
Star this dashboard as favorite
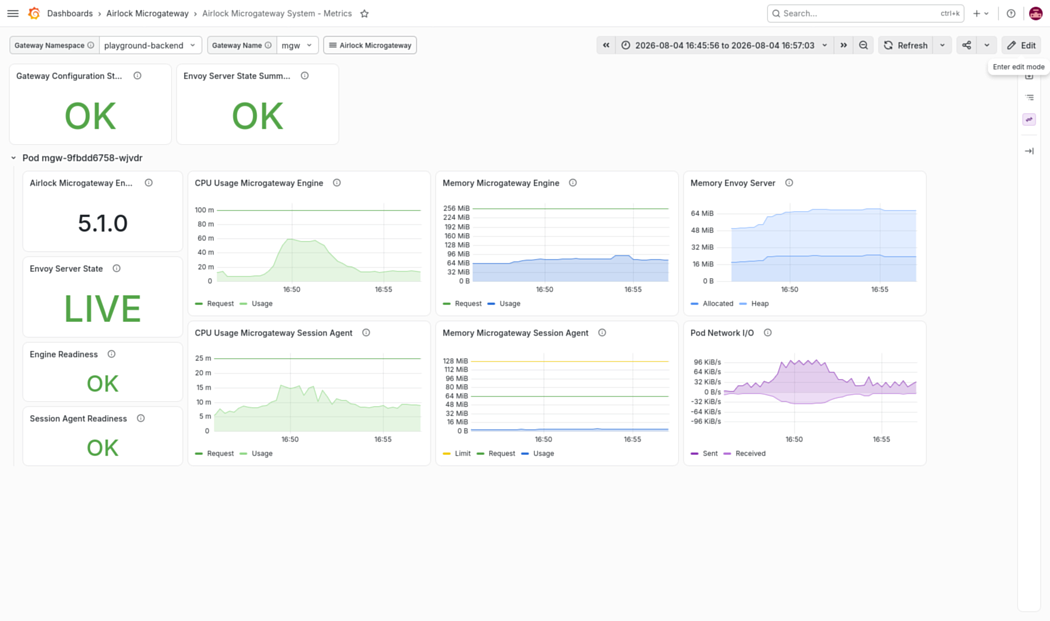(x=364, y=13)
